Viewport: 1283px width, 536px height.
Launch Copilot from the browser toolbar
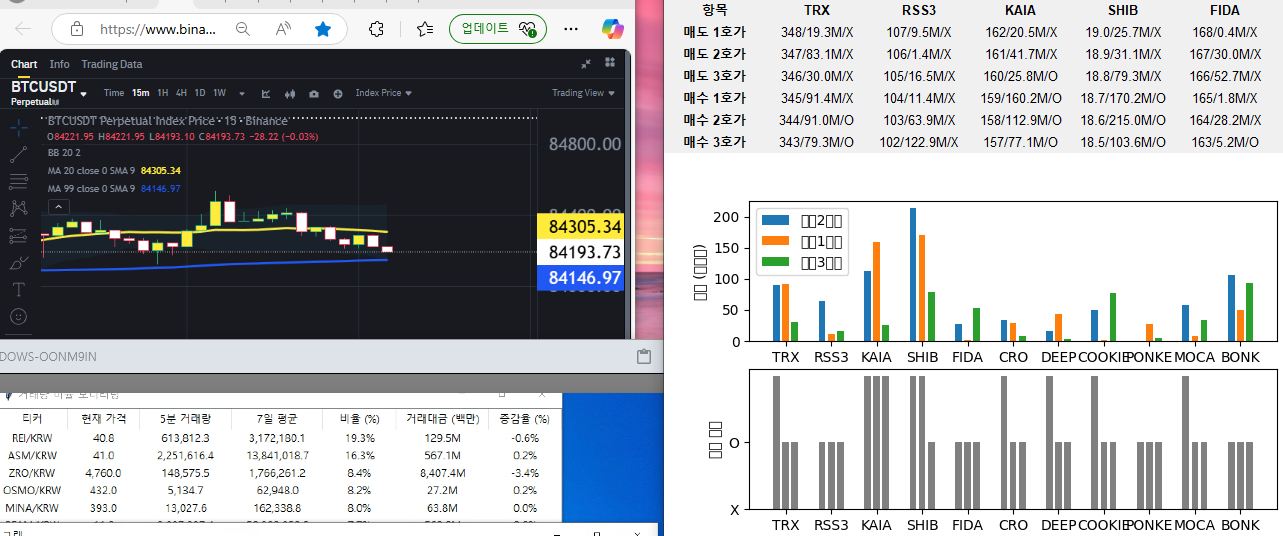613,29
